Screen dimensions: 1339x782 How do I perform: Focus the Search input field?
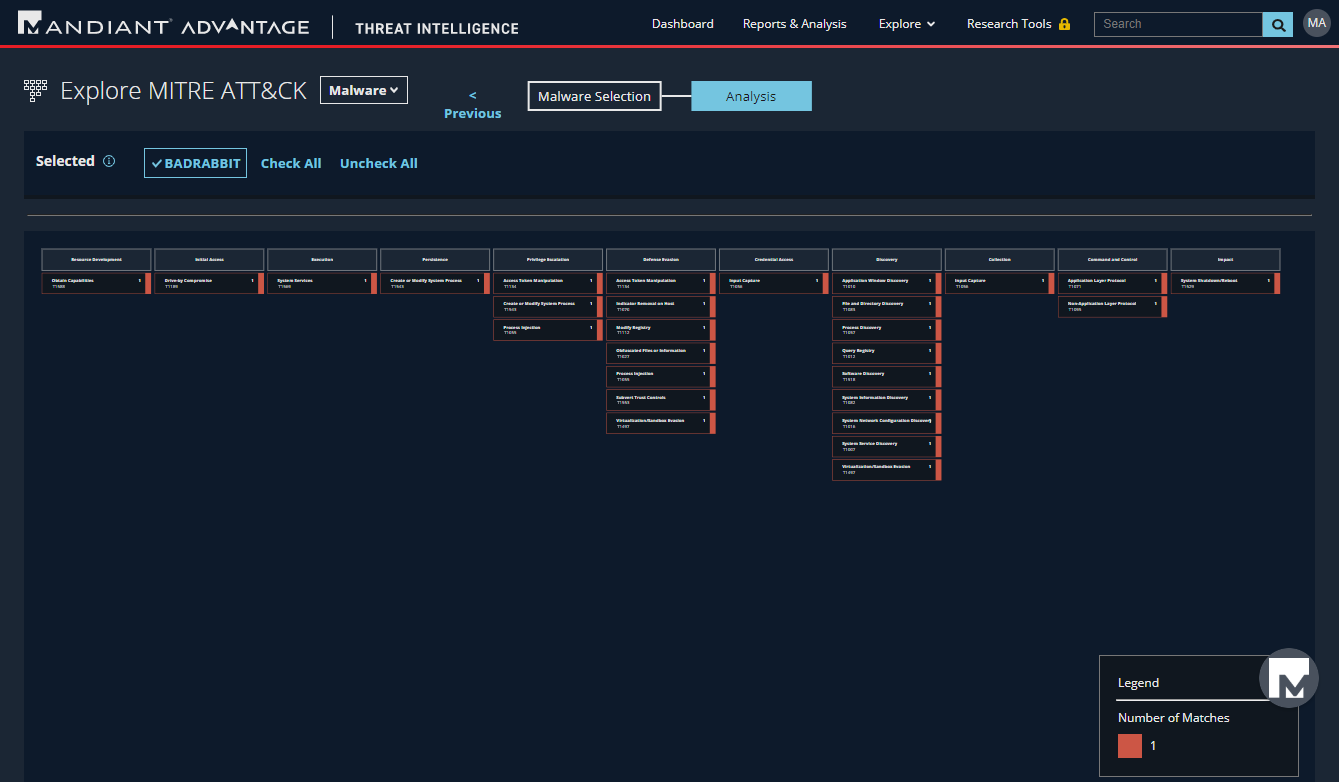coord(1179,24)
